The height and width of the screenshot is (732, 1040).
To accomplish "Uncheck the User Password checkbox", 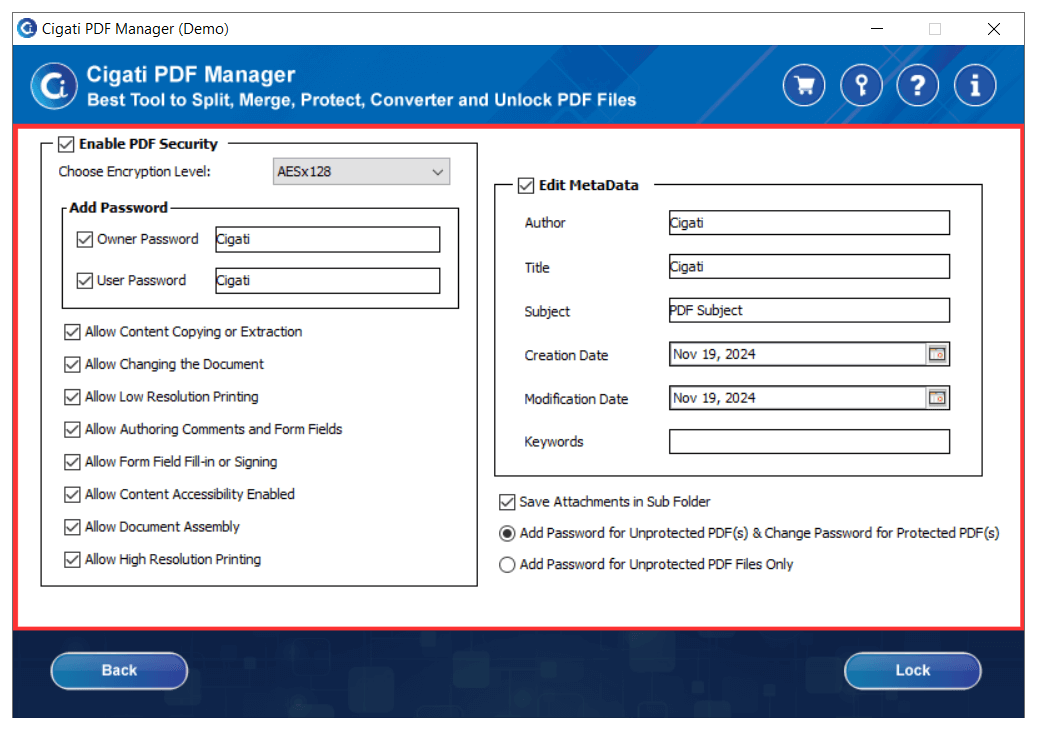I will [x=84, y=280].
